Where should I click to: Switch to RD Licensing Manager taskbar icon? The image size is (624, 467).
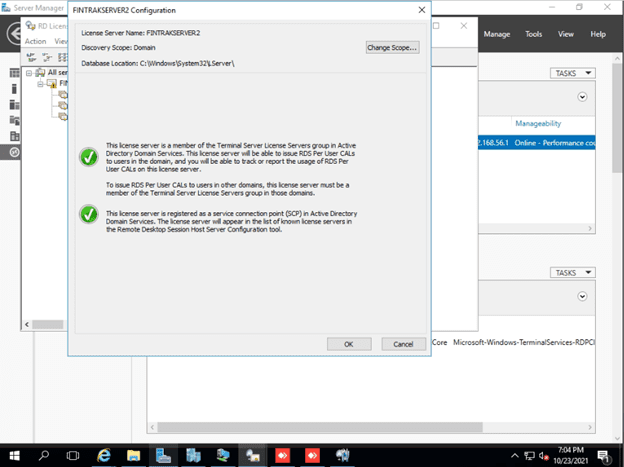point(253,455)
